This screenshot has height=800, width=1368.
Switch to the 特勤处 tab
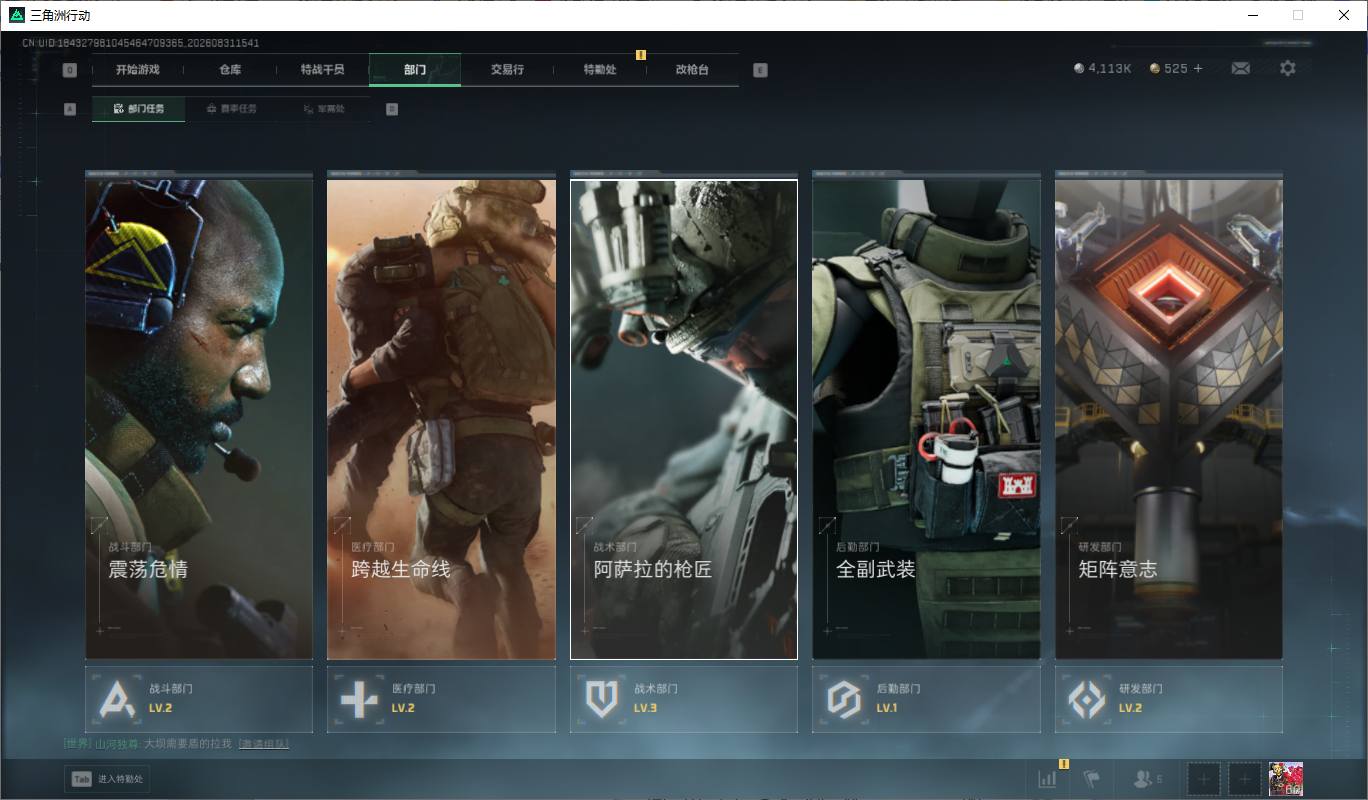click(x=600, y=70)
